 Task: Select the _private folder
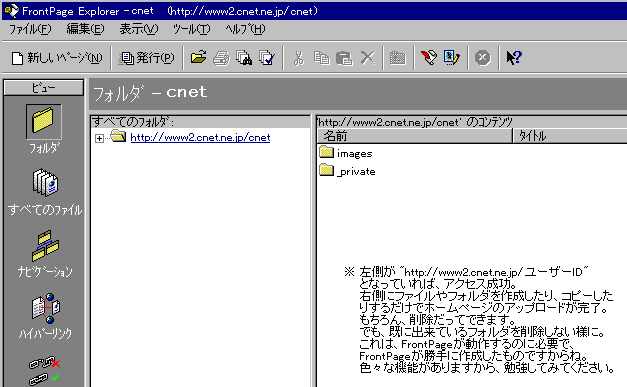click(347, 171)
